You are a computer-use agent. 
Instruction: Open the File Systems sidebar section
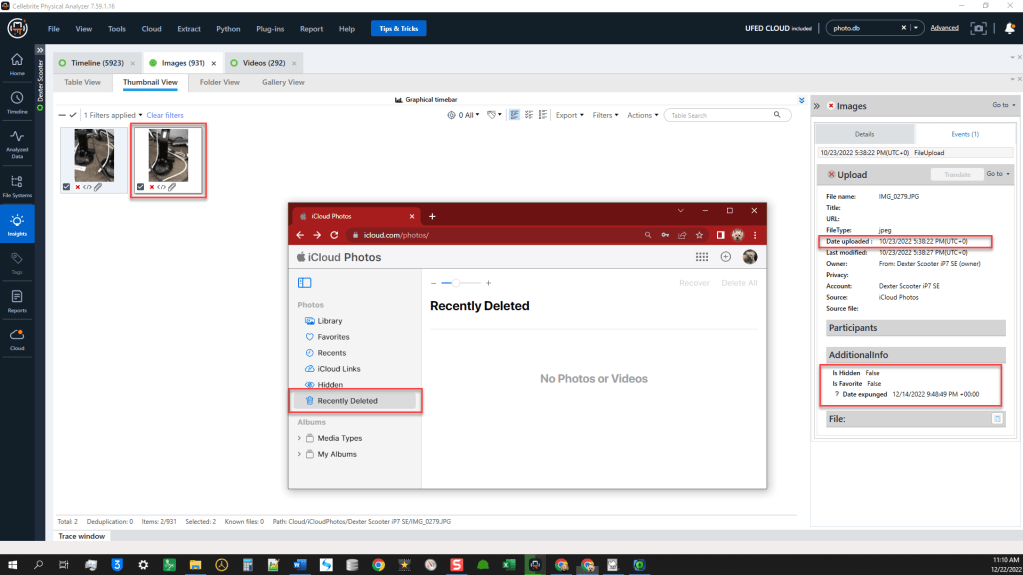pyautogui.click(x=17, y=184)
